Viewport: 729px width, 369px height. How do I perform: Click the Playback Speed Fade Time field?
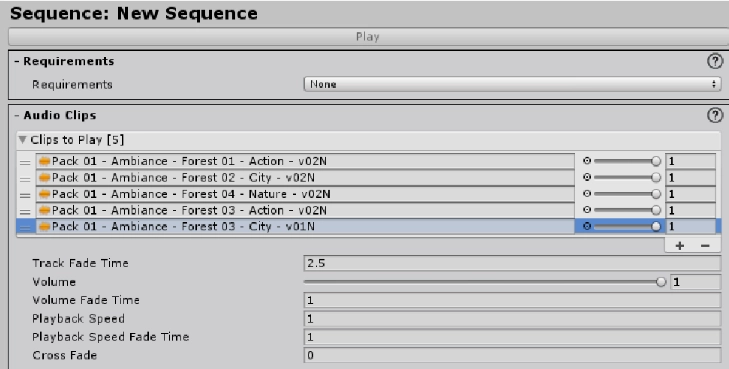pos(512,337)
